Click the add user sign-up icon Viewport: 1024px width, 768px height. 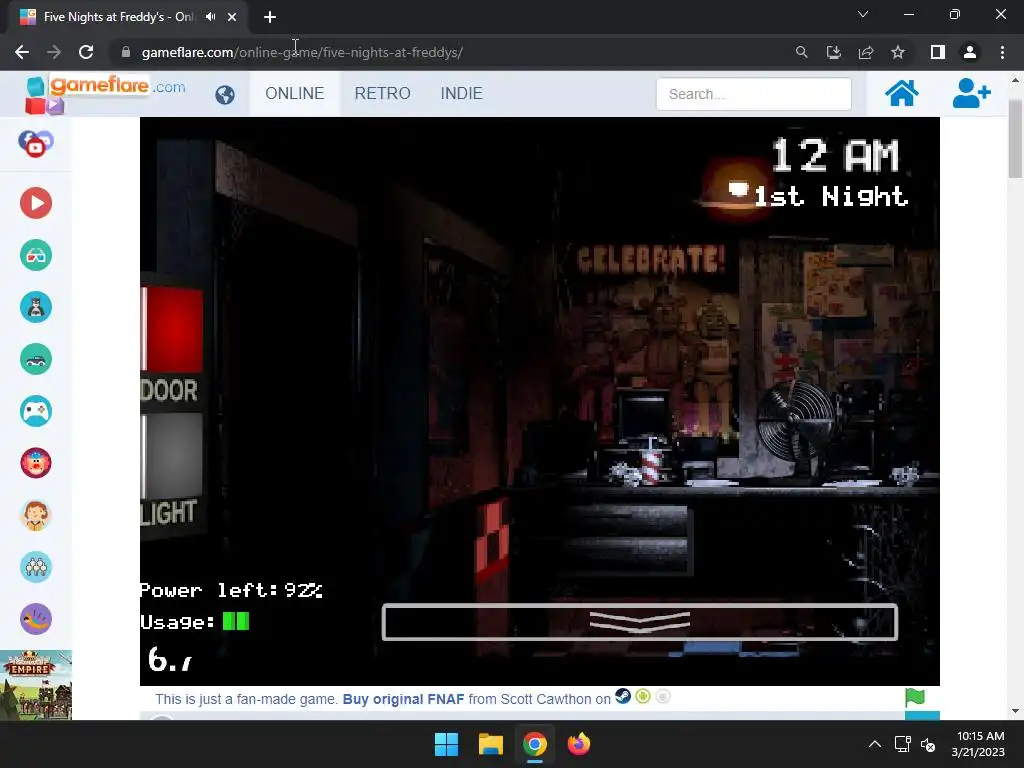point(971,93)
